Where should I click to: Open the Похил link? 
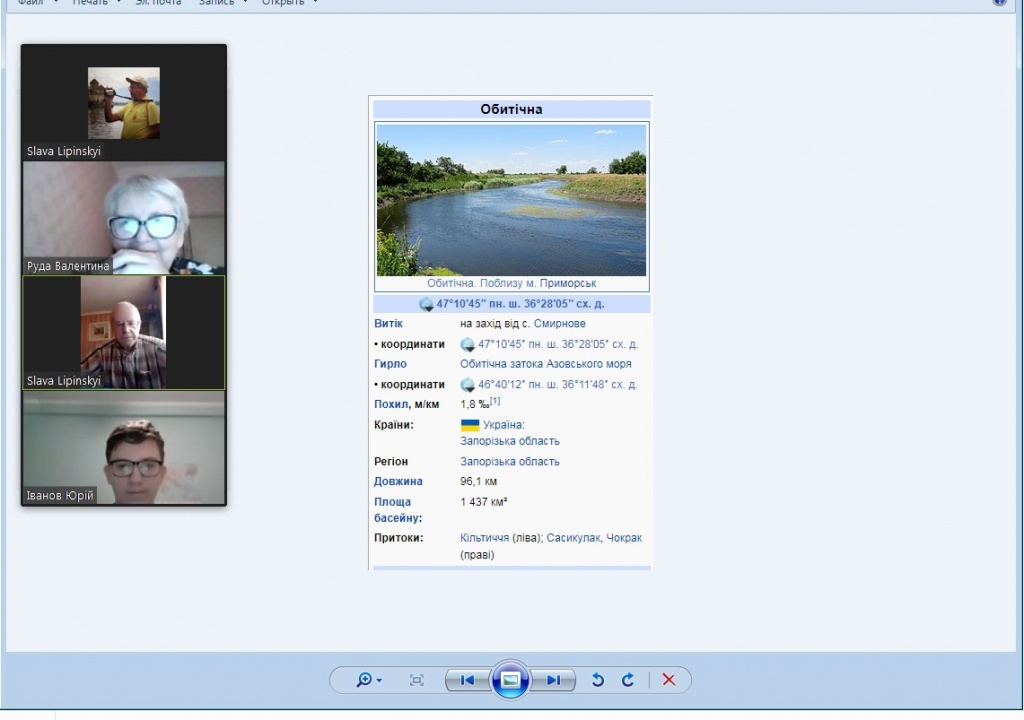[391, 404]
